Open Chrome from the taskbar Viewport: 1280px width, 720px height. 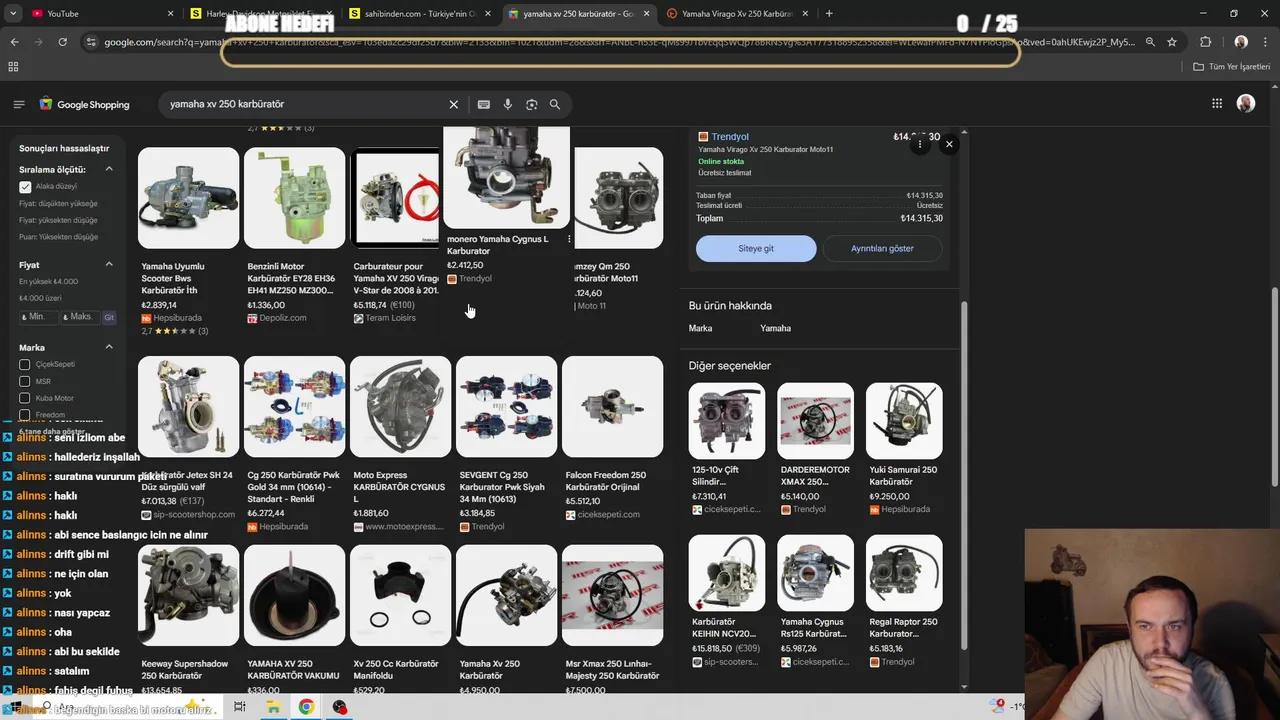306,707
